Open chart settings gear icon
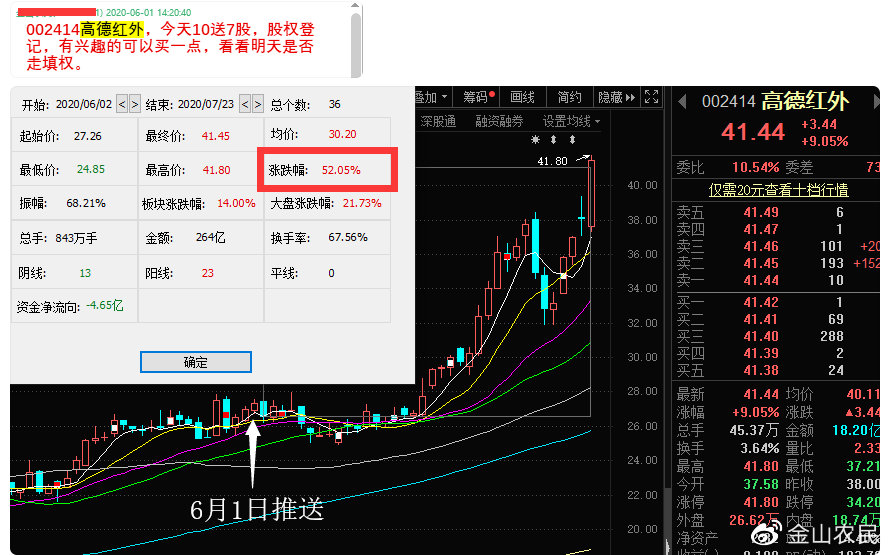 coord(535,139)
